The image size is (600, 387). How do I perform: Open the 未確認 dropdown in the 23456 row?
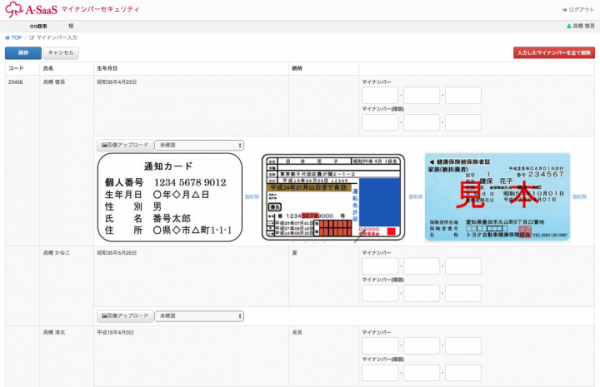[x=199, y=145]
